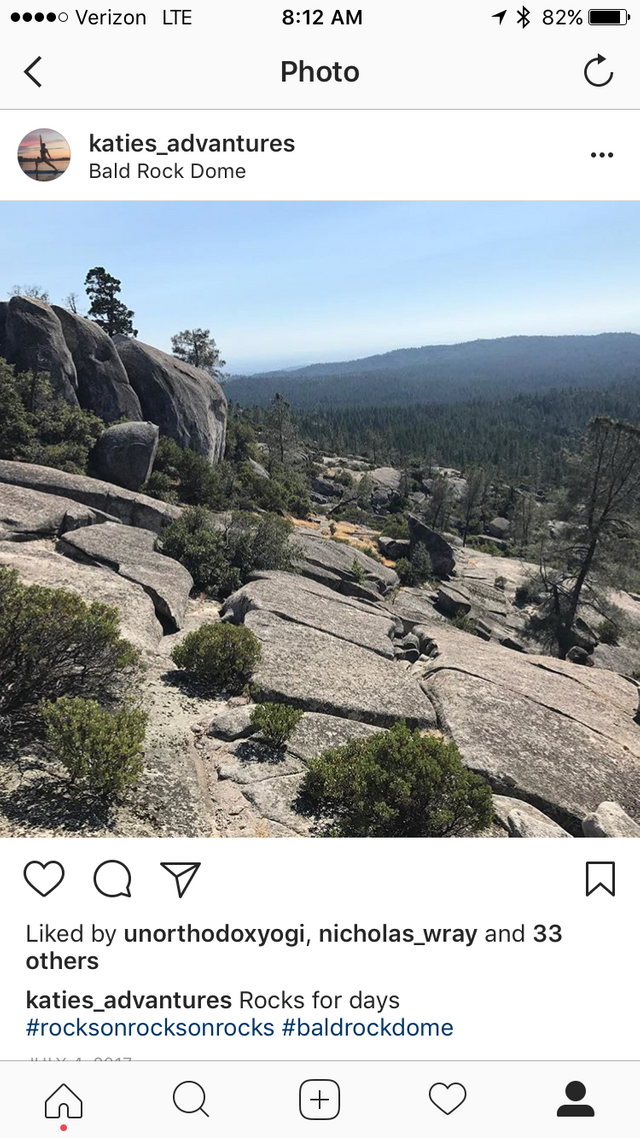The image size is (640, 1138).
Task: Save post with bookmark icon
Action: pyautogui.click(x=601, y=879)
